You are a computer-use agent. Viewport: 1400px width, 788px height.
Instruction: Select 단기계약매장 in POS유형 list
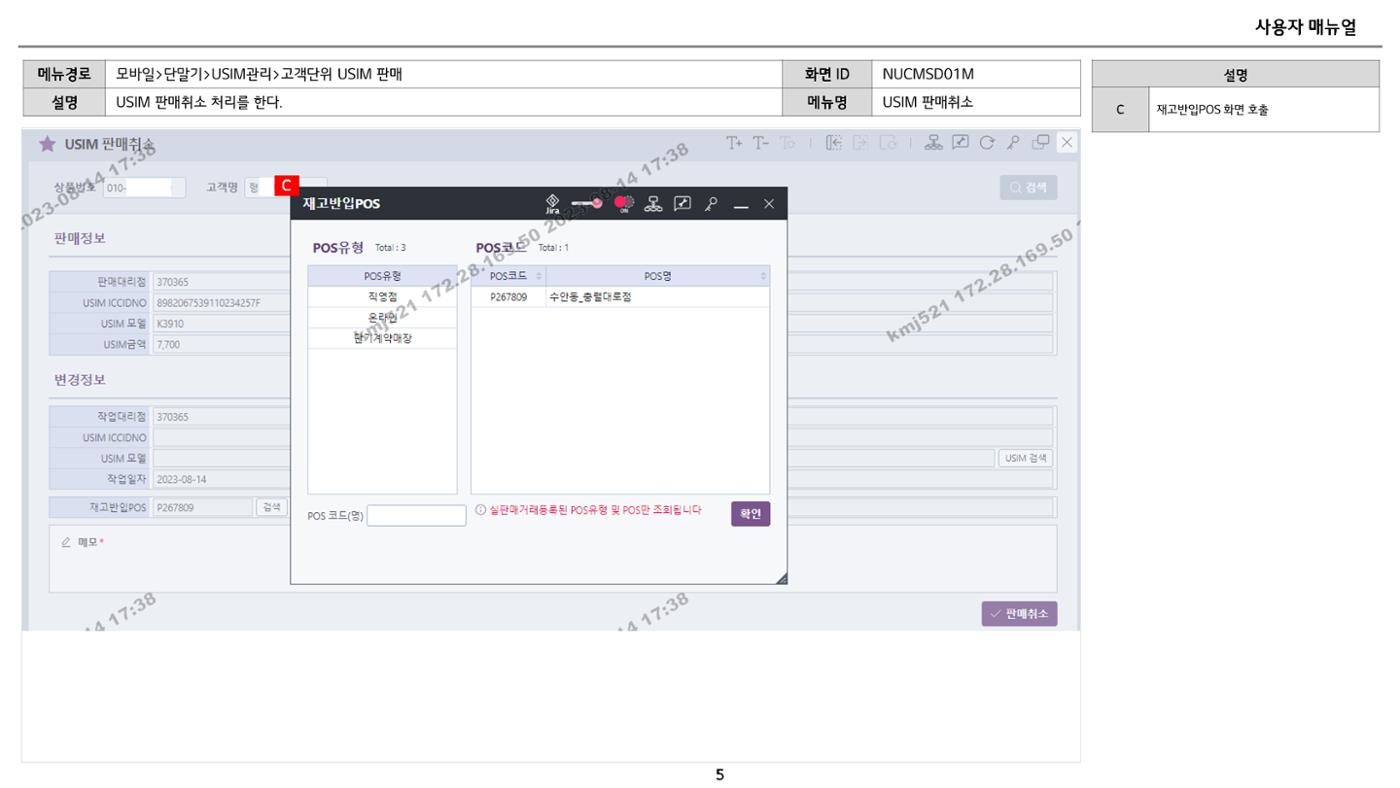(x=382, y=338)
